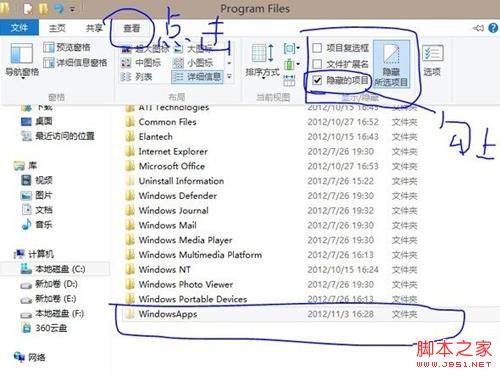500x375 pixels.
Task: Click the Windows Defender folder icon
Action: pos(130,196)
